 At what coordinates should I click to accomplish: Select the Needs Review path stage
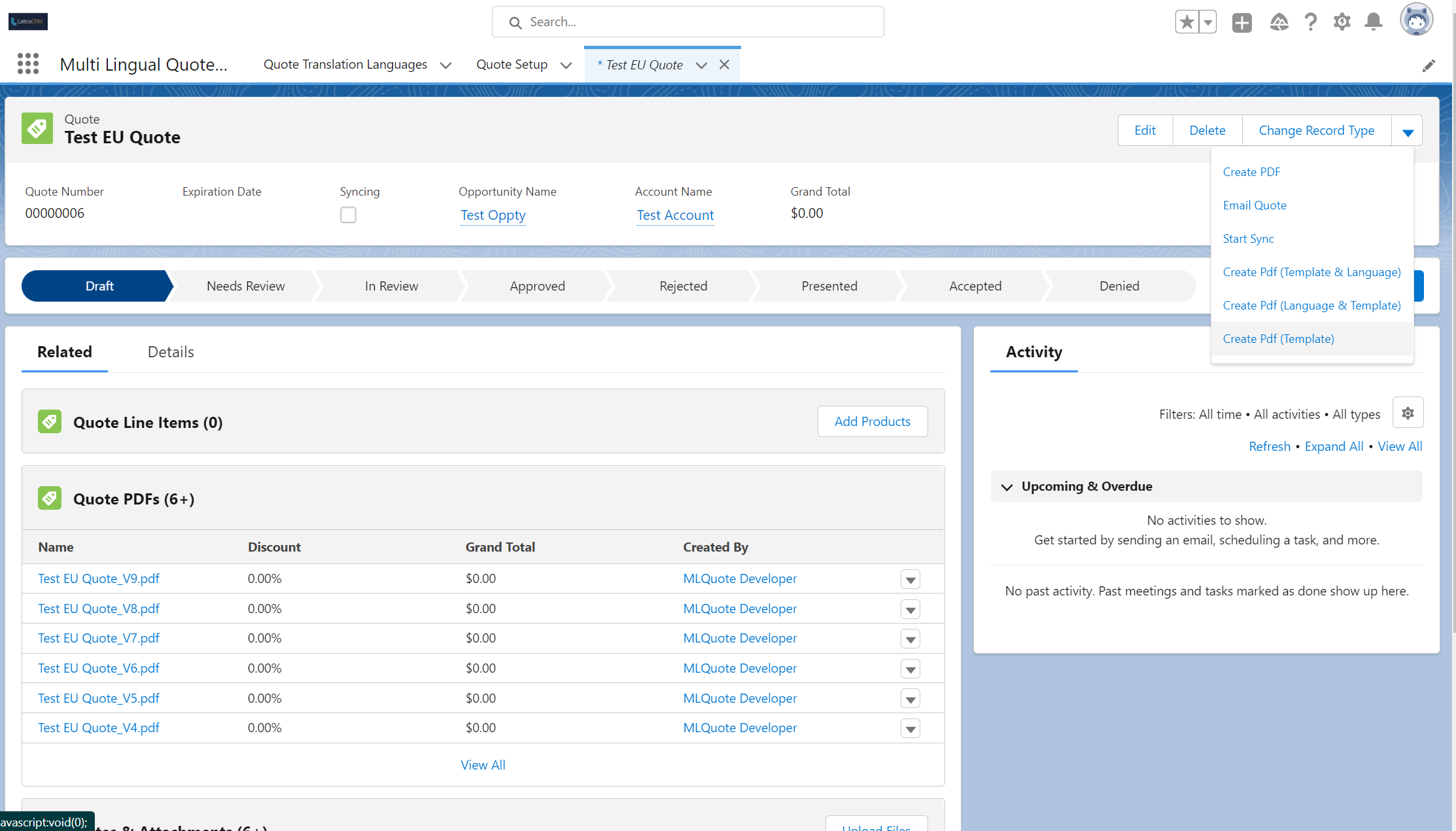click(245, 286)
